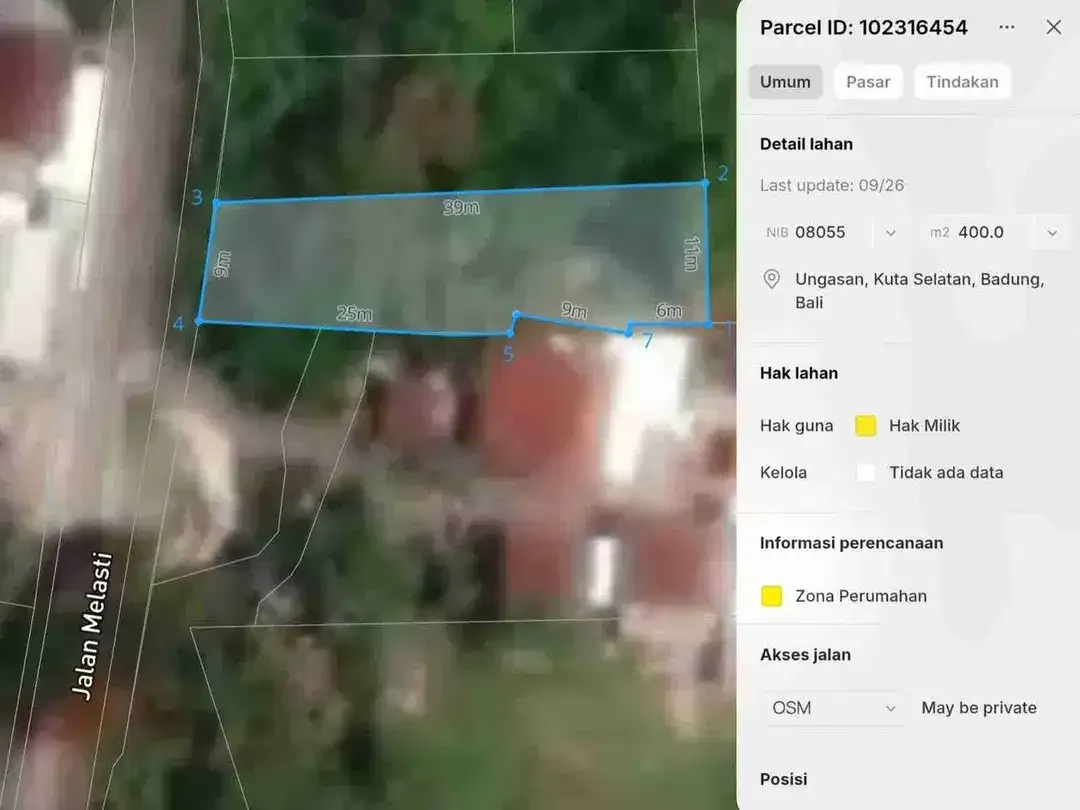The width and height of the screenshot is (1080, 810).
Task: Click the 11m edge length label
Action: (x=692, y=253)
